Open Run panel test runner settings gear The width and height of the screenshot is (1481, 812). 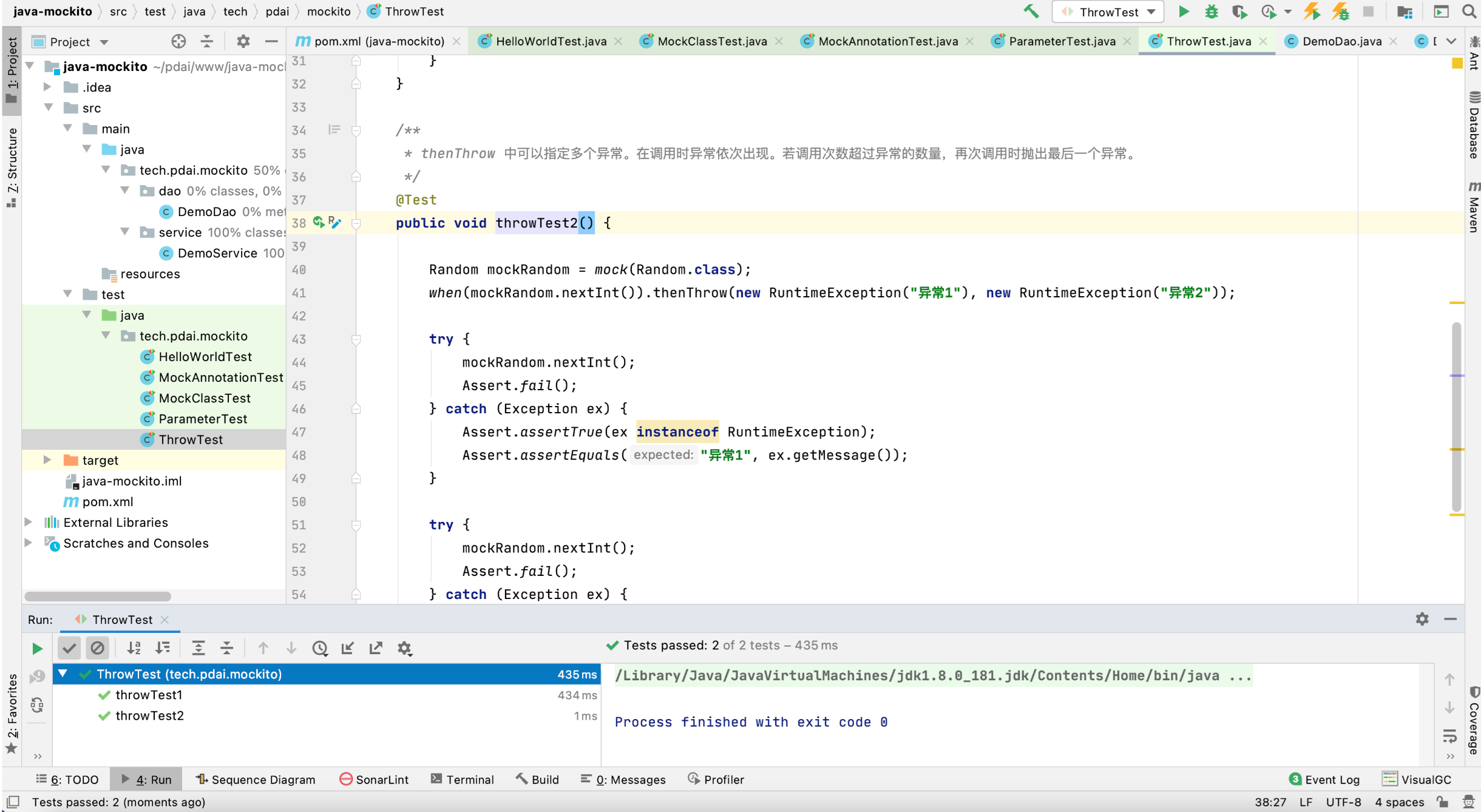405,648
